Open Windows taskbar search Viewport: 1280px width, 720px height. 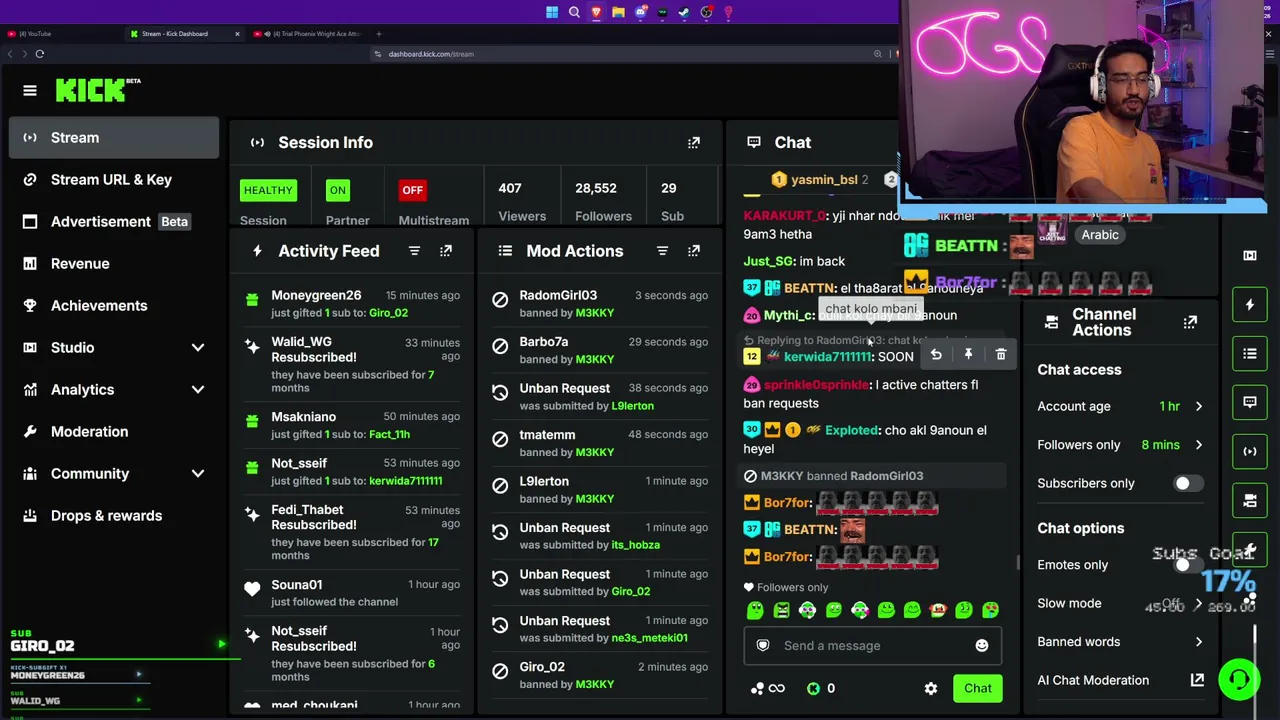(574, 13)
